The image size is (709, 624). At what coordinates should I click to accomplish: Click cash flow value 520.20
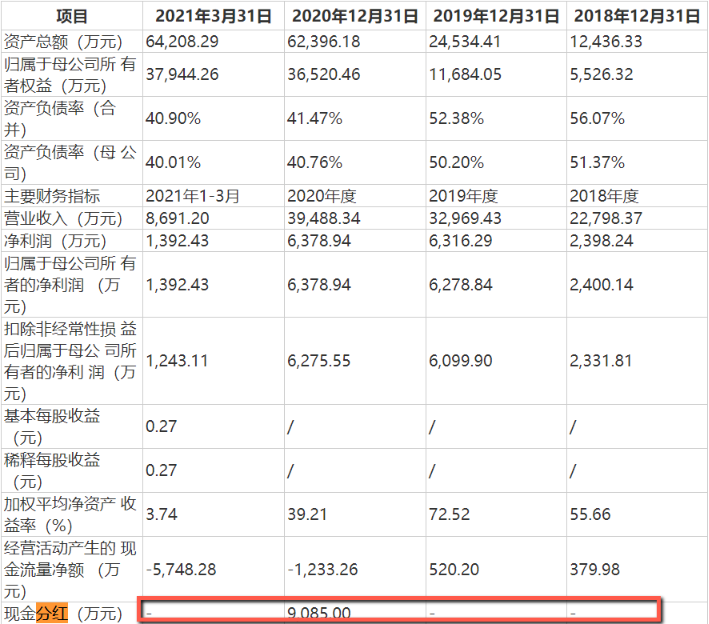point(454,570)
